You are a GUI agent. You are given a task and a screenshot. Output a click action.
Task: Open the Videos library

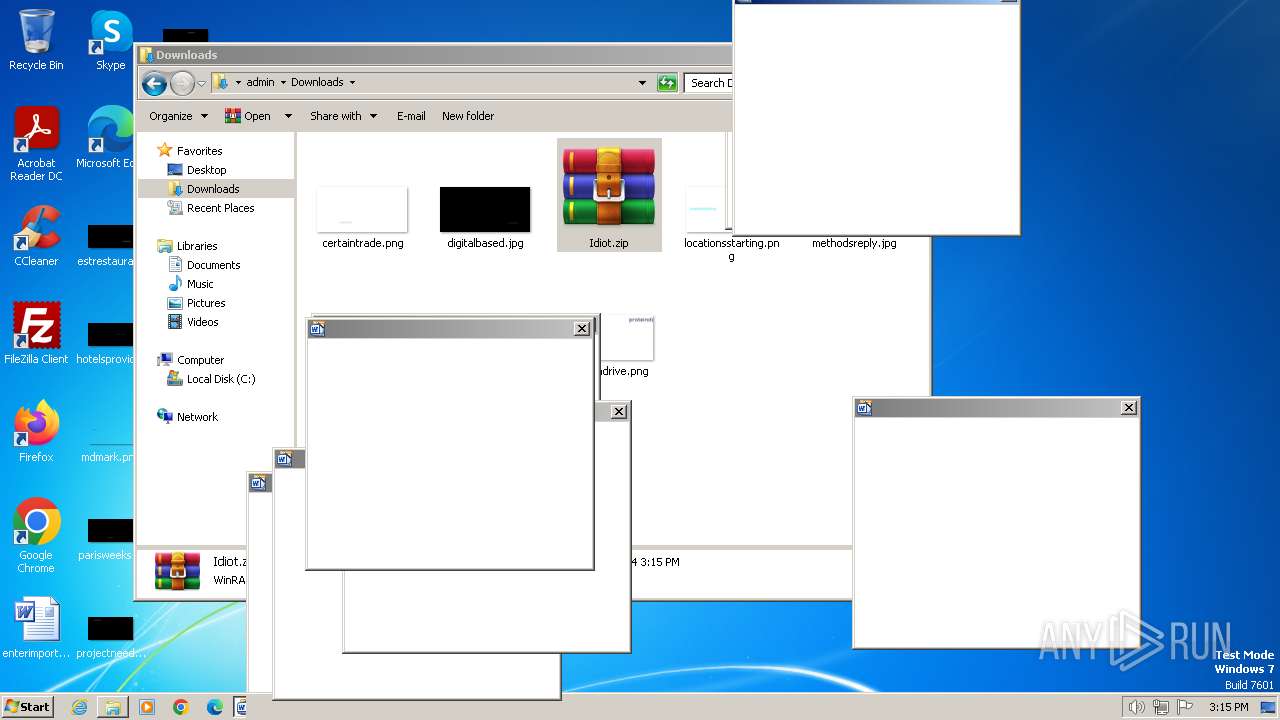coord(202,322)
